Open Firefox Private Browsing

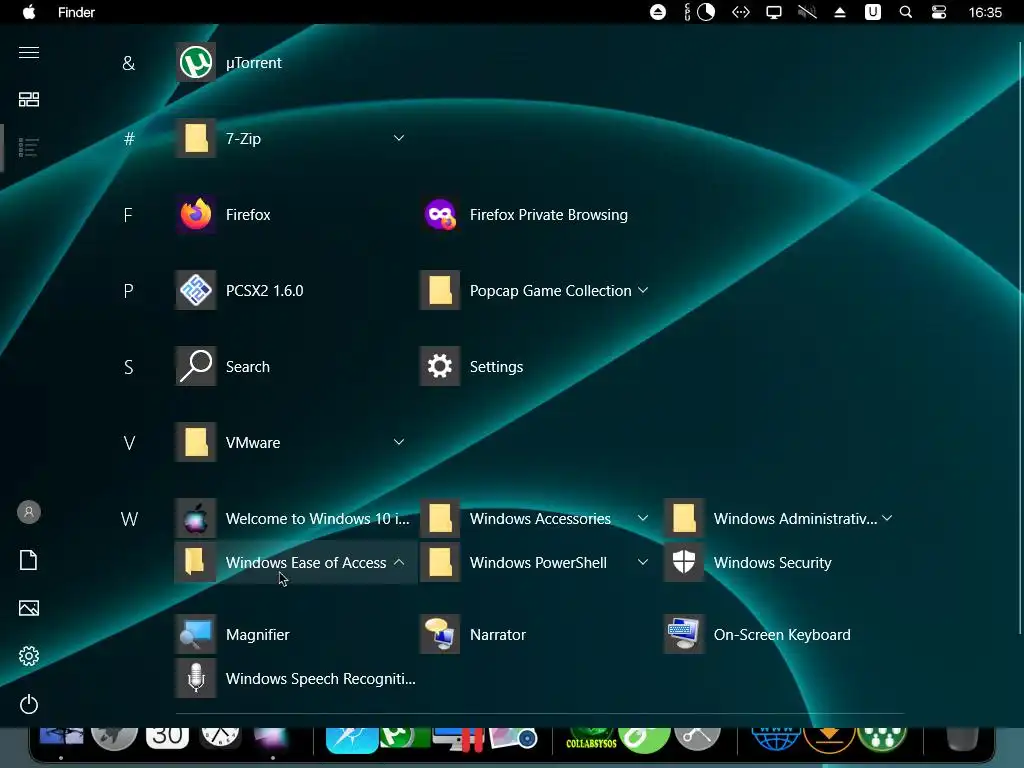(524, 215)
